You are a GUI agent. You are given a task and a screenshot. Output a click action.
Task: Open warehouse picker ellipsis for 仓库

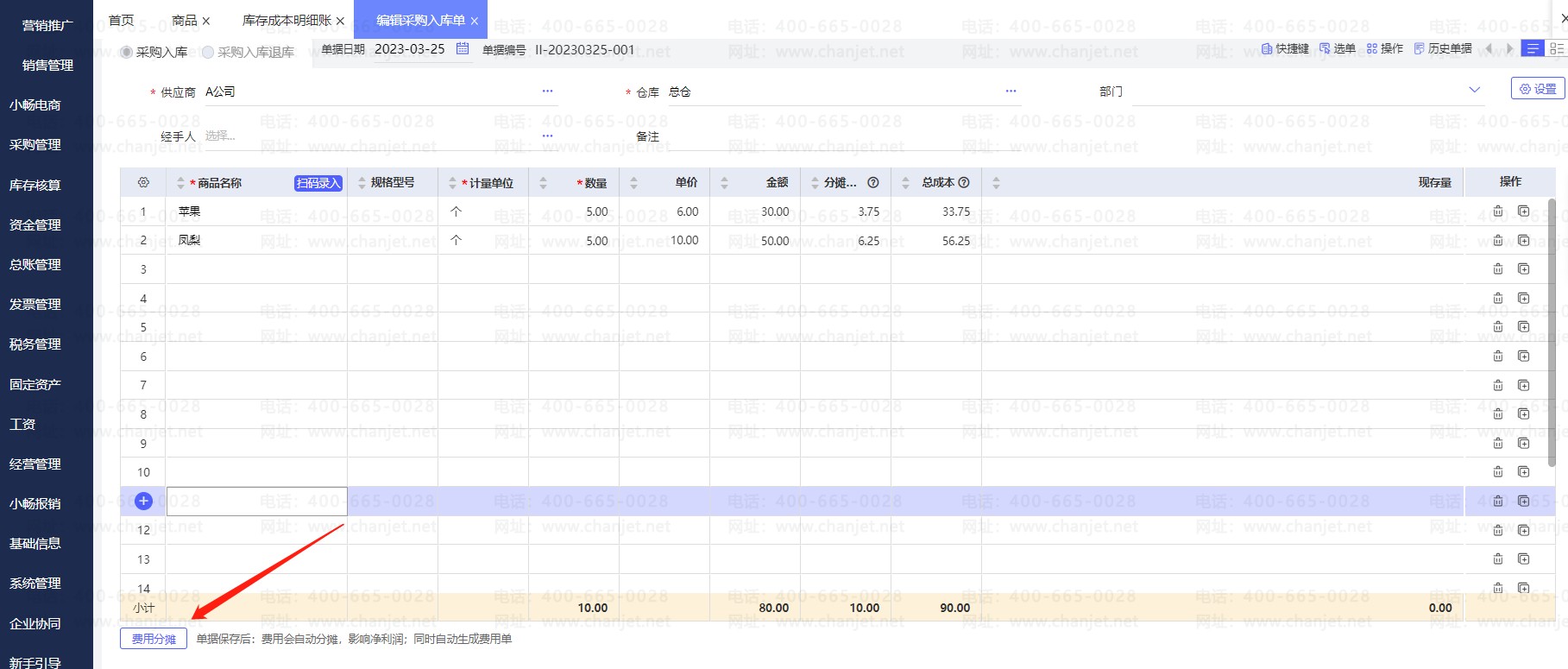tap(1011, 92)
